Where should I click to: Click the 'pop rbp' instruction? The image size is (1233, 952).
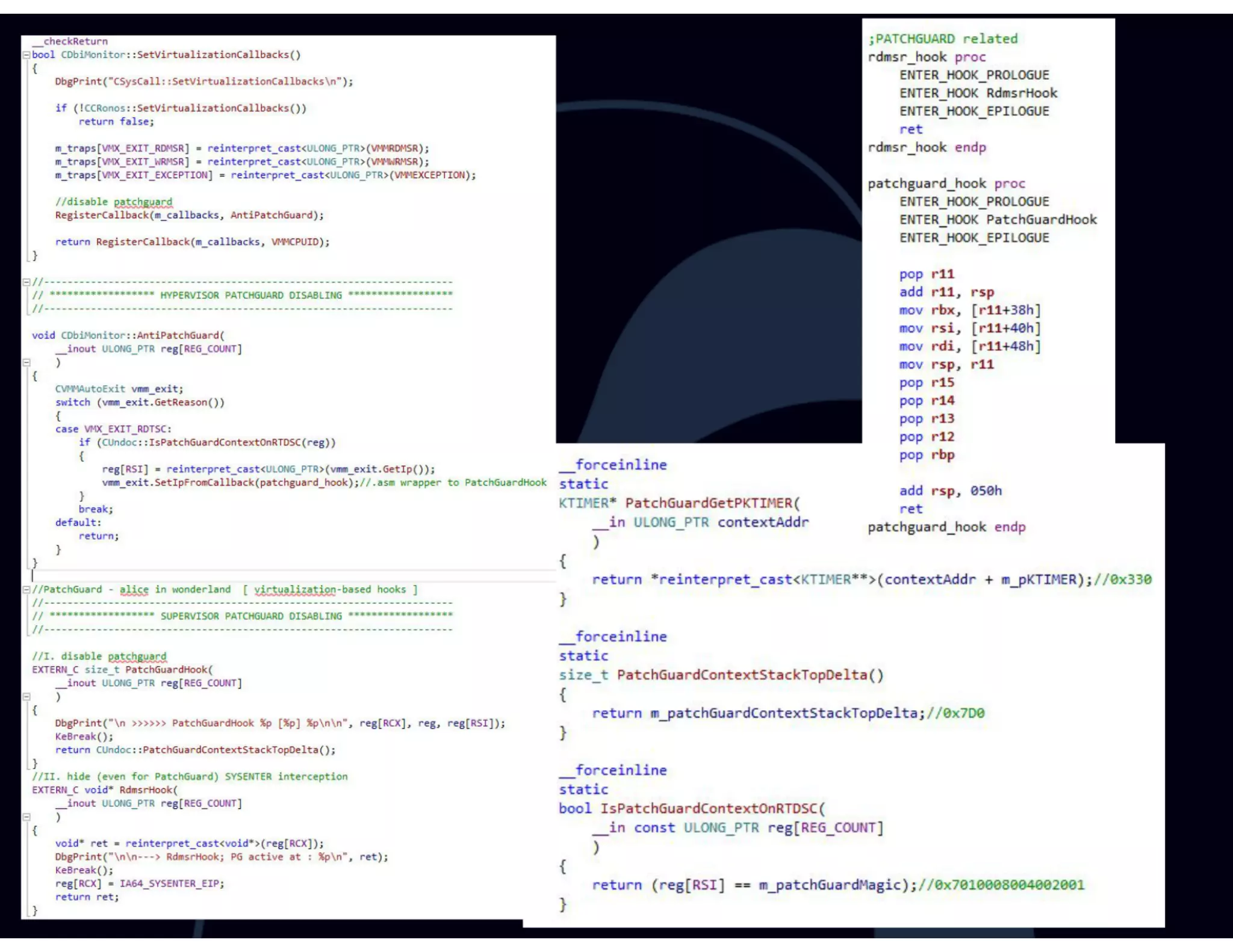tap(927, 455)
